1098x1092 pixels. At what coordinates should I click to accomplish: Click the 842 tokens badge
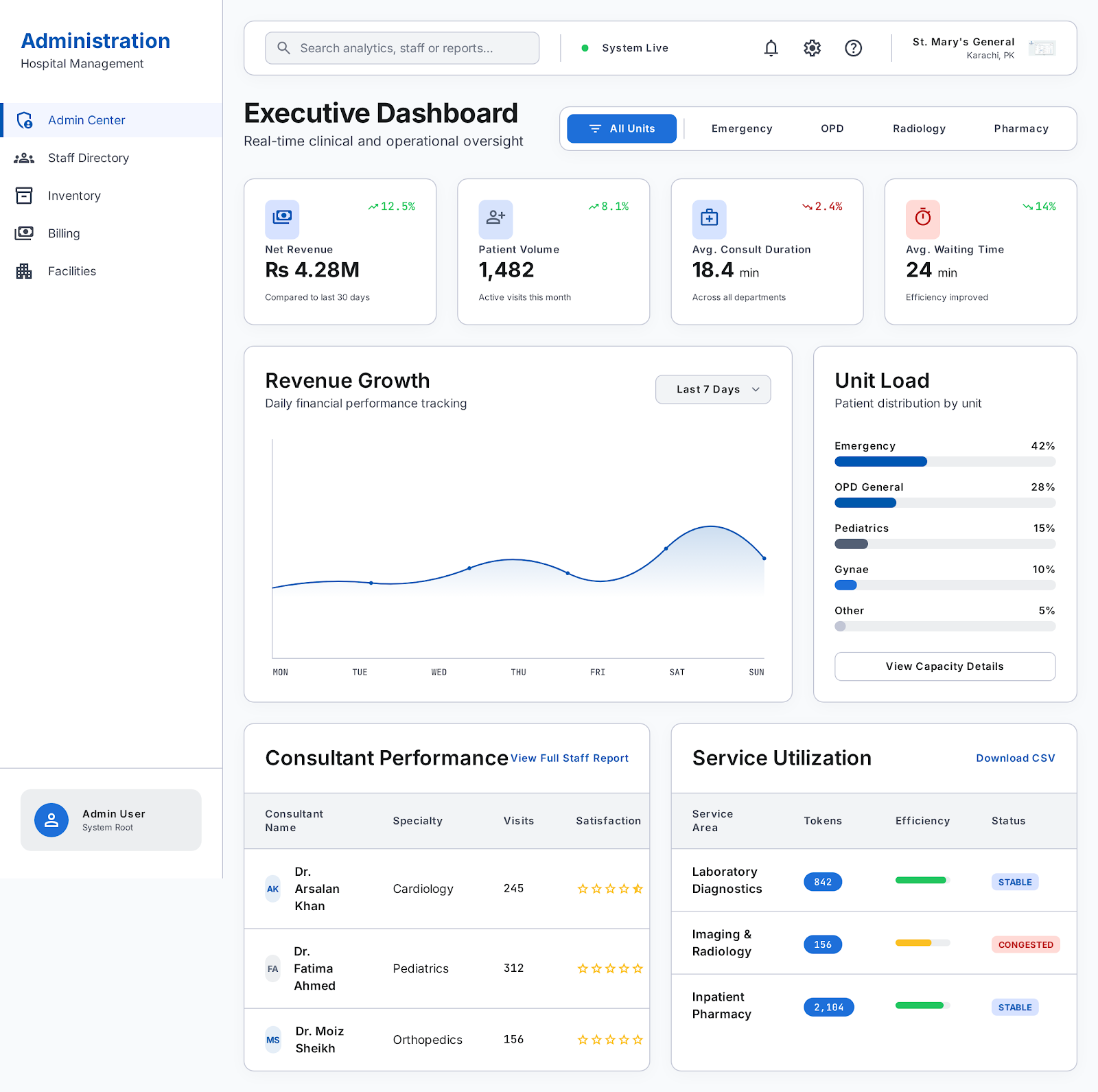823,882
